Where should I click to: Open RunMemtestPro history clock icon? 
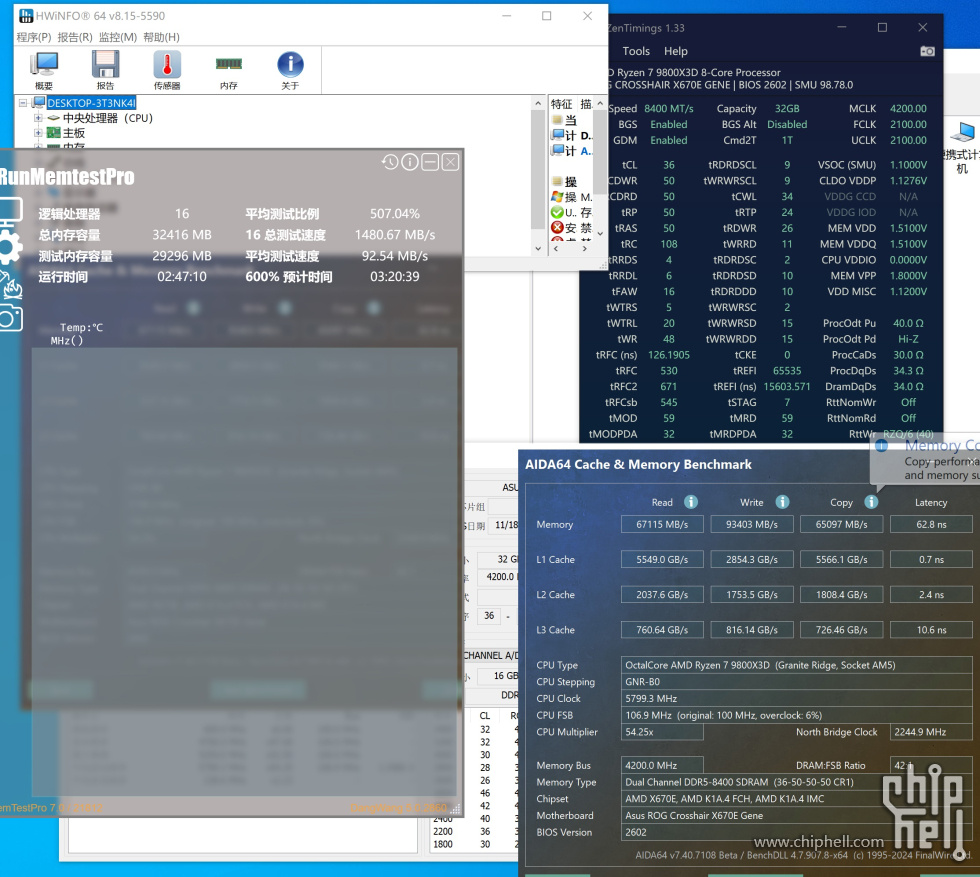(390, 163)
